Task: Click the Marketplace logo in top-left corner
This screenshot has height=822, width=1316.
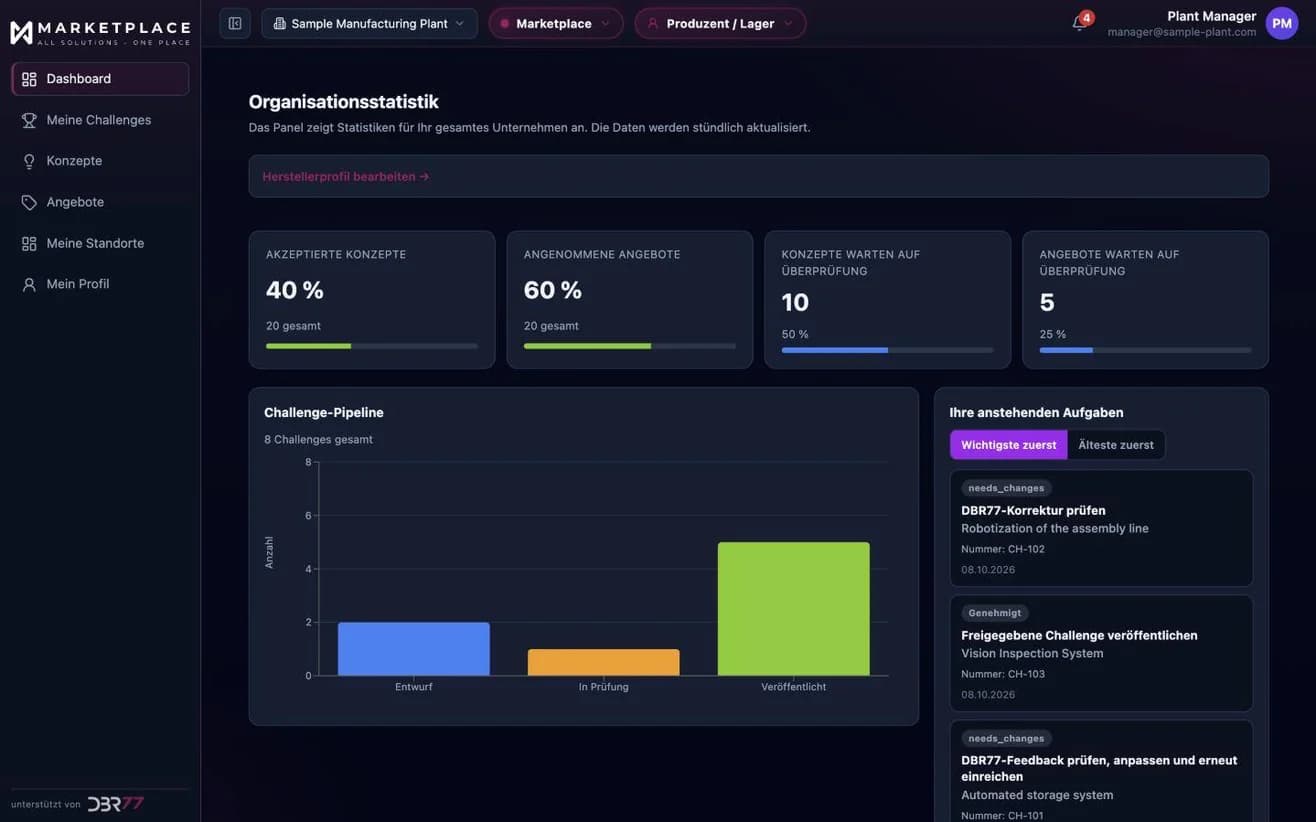Action: [x=99, y=32]
